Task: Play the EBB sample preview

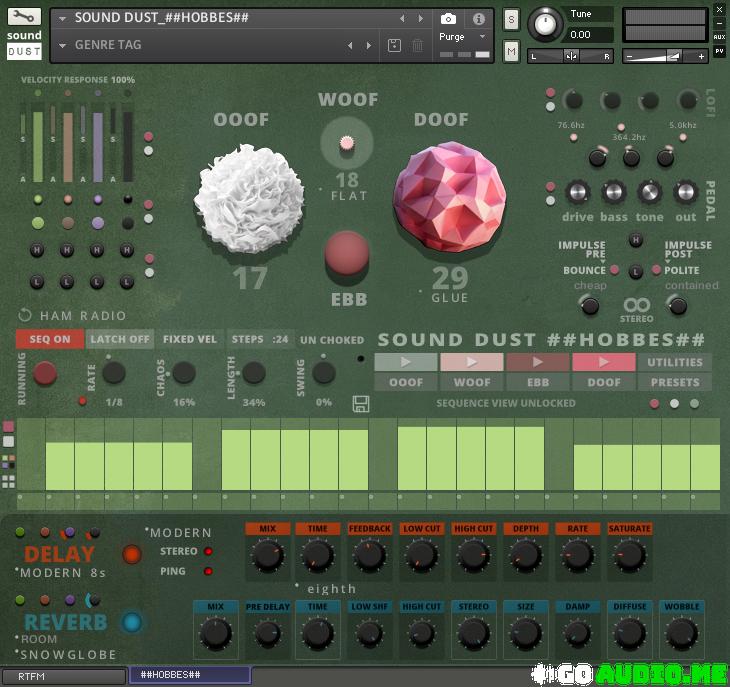Action: pos(538,362)
